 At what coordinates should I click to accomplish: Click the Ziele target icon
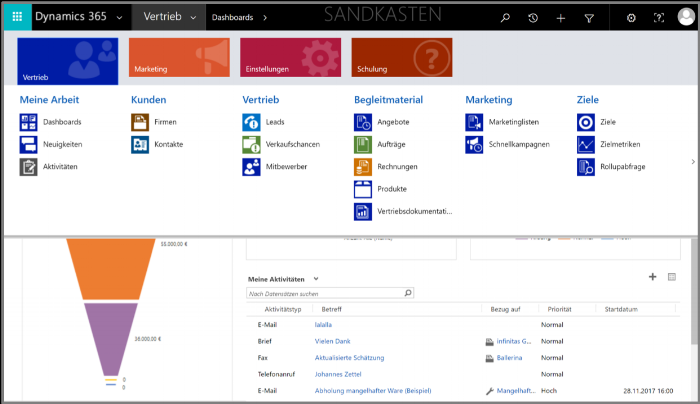(586, 122)
